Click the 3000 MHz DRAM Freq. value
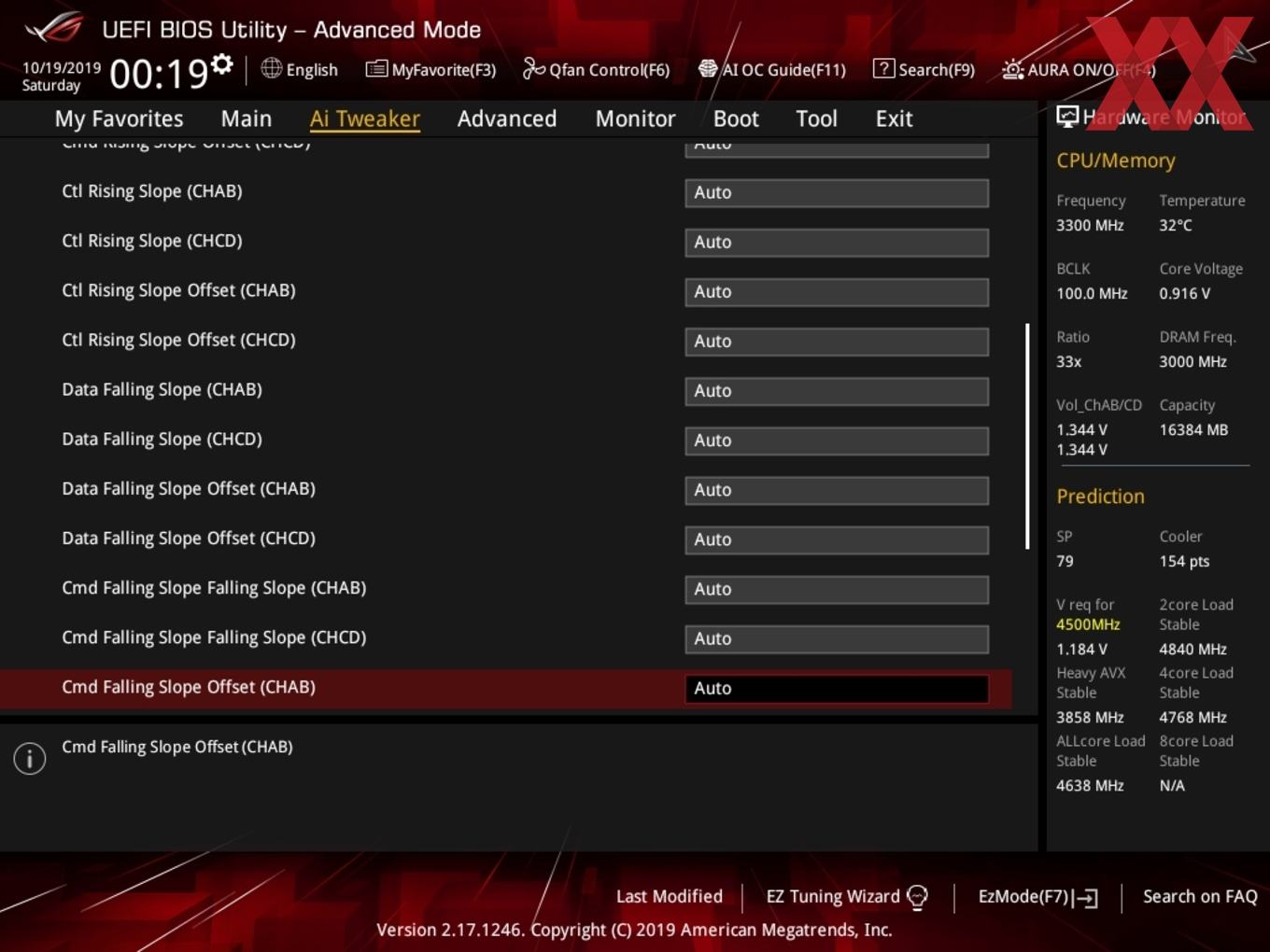The height and width of the screenshot is (952, 1270). (1192, 362)
